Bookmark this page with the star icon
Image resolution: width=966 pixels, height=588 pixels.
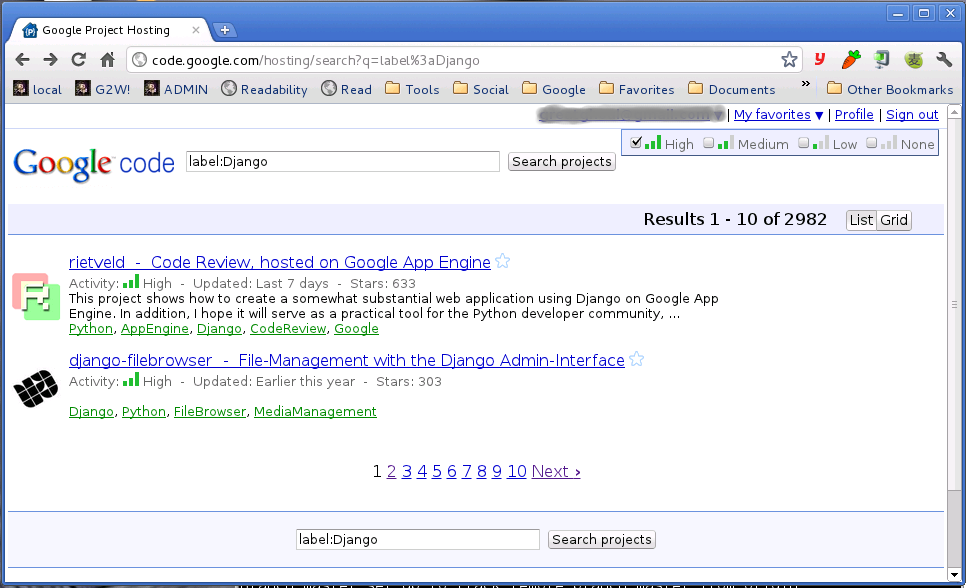[x=789, y=60]
